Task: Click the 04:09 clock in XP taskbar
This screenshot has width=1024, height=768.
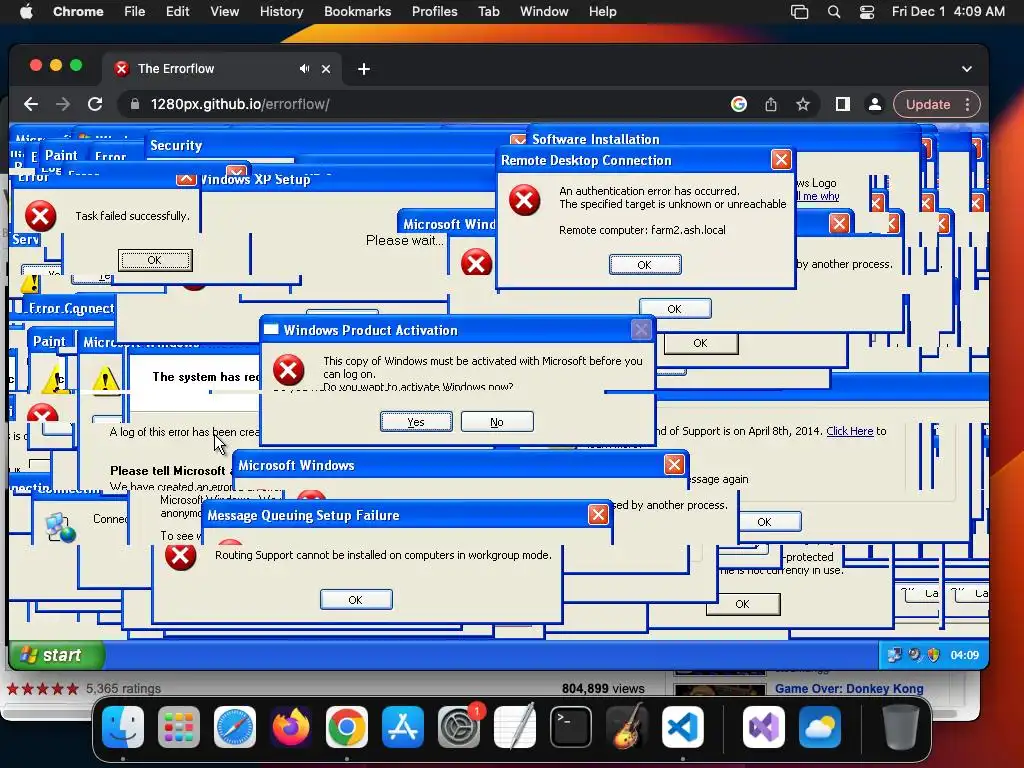Action: click(x=964, y=655)
